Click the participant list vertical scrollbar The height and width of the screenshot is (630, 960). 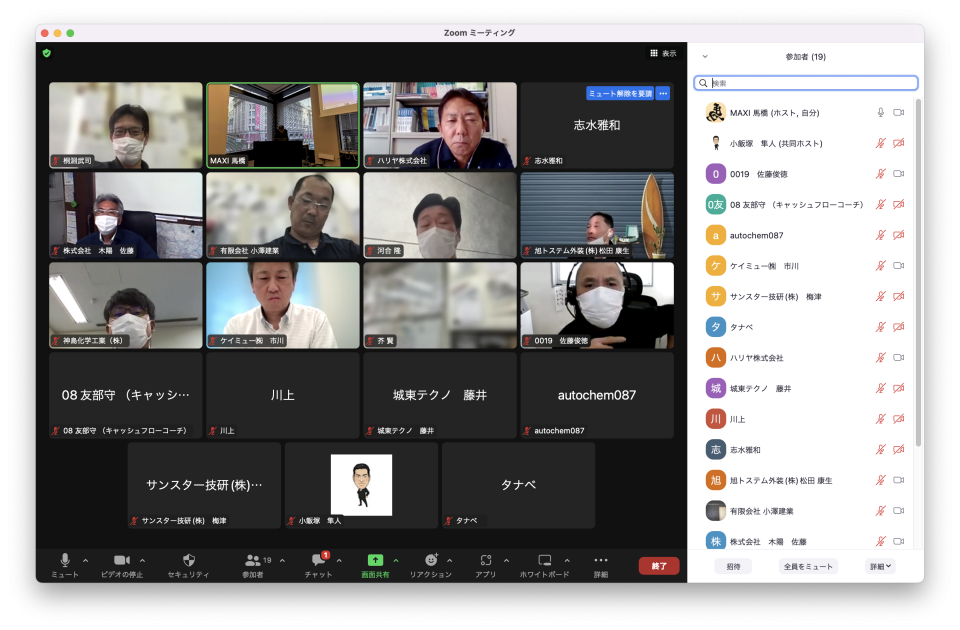click(918, 270)
